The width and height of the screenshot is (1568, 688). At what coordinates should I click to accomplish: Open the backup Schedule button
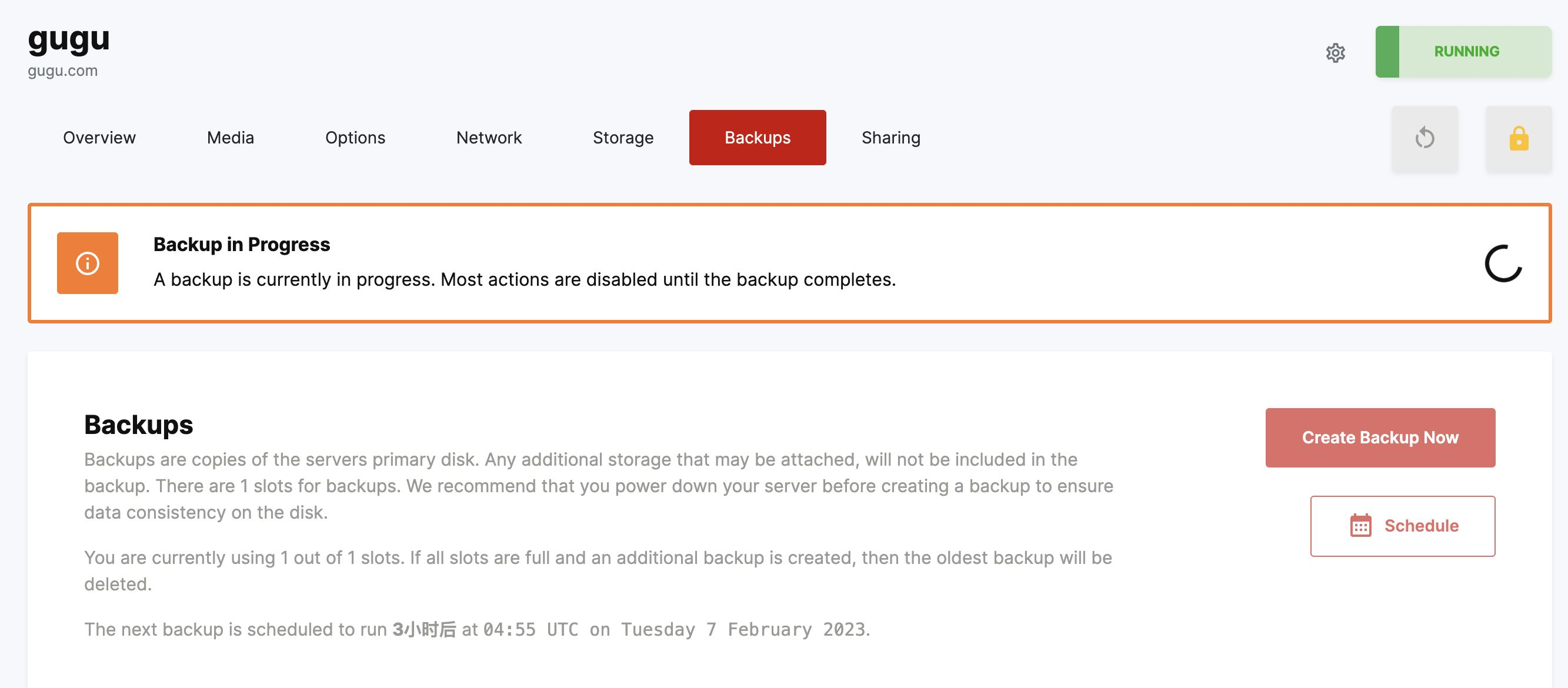pyautogui.click(x=1402, y=526)
